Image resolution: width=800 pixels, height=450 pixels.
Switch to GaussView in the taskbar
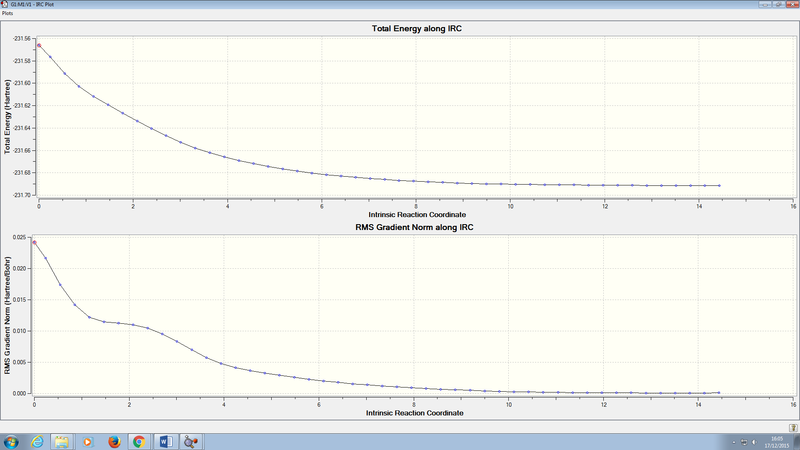click(x=191, y=441)
